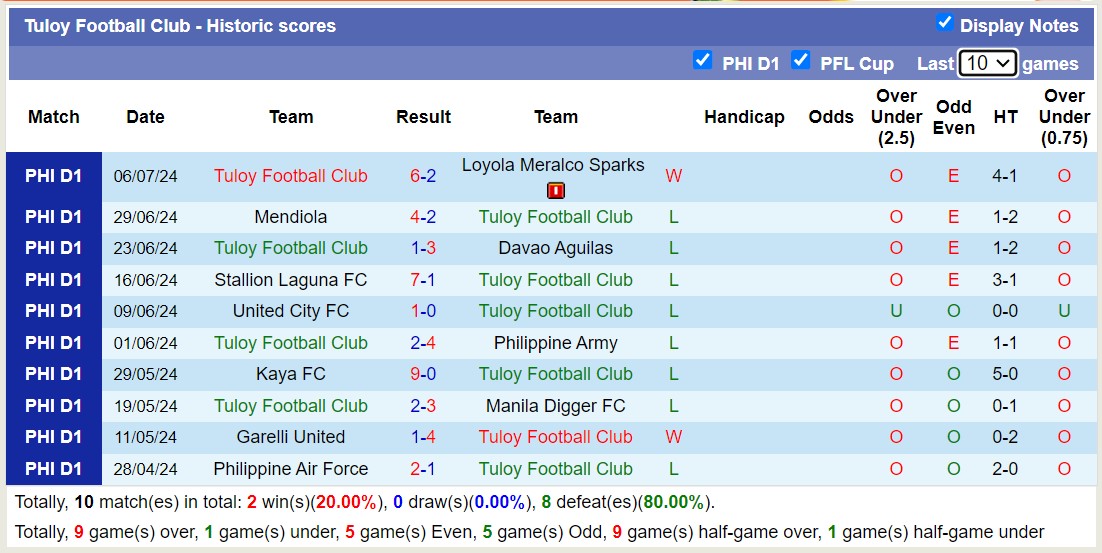This screenshot has height=553, width=1102.
Task: Click Stallion Laguna FC team name
Action: (x=291, y=280)
